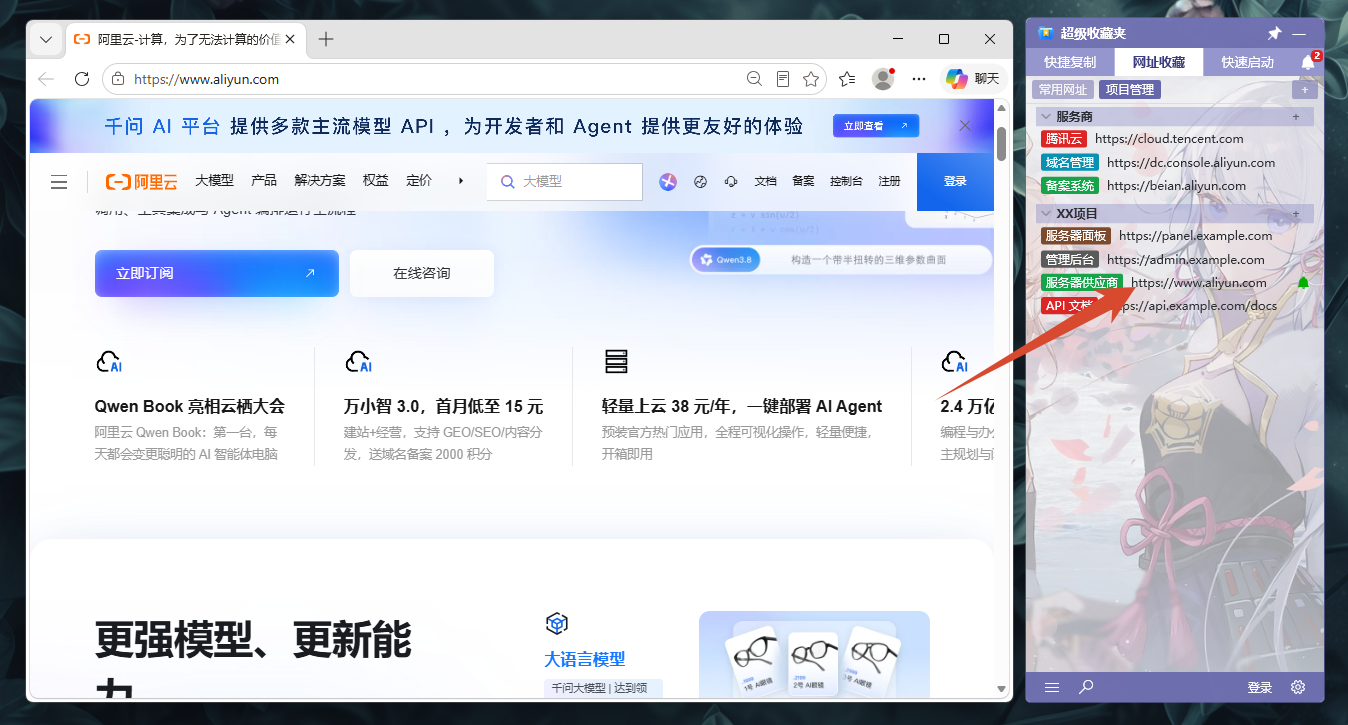This screenshot has height=725, width=1348.
Task: Click the headset support icon in Aliyun header
Action: (731, 181)
